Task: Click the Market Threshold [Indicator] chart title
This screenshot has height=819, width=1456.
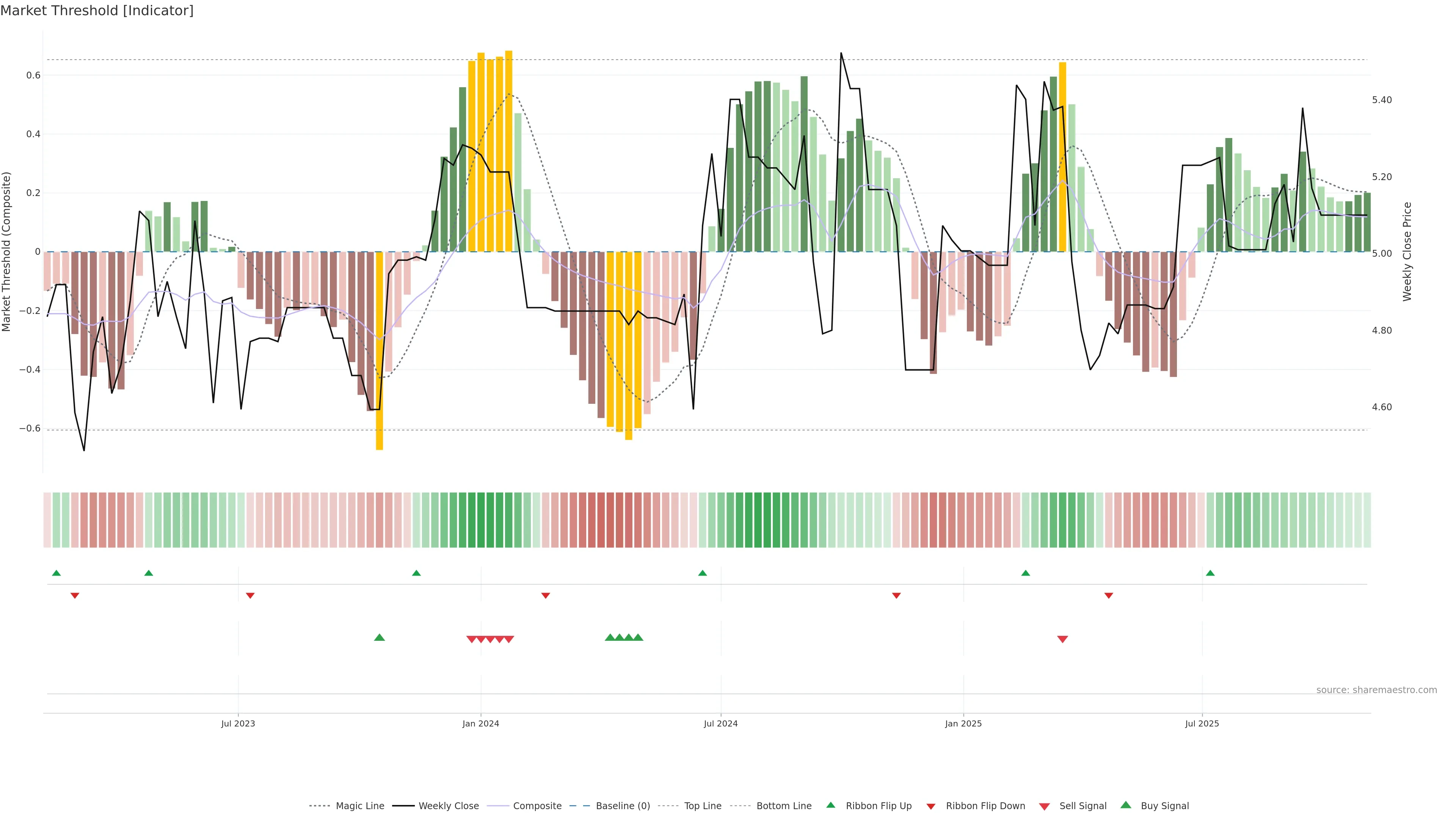Action: [x=97, y=11]
